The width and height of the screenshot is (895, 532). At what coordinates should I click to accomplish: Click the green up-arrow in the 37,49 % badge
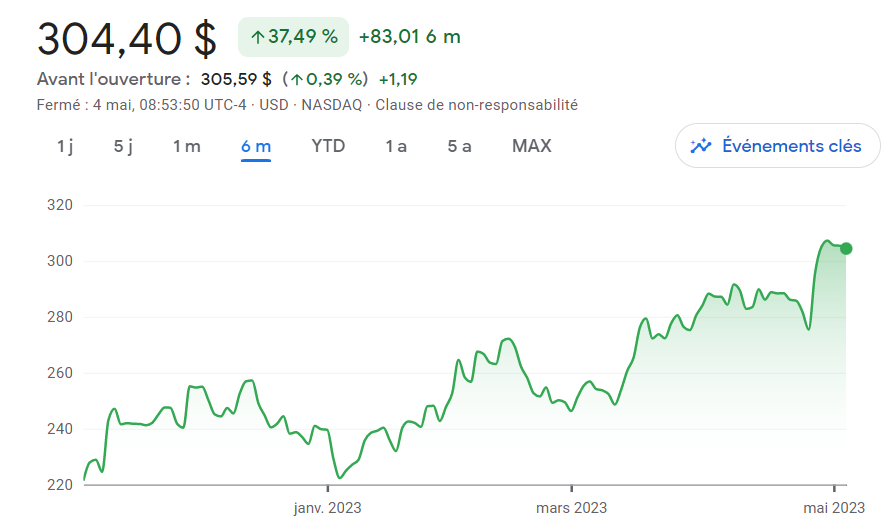coord(258,38)
